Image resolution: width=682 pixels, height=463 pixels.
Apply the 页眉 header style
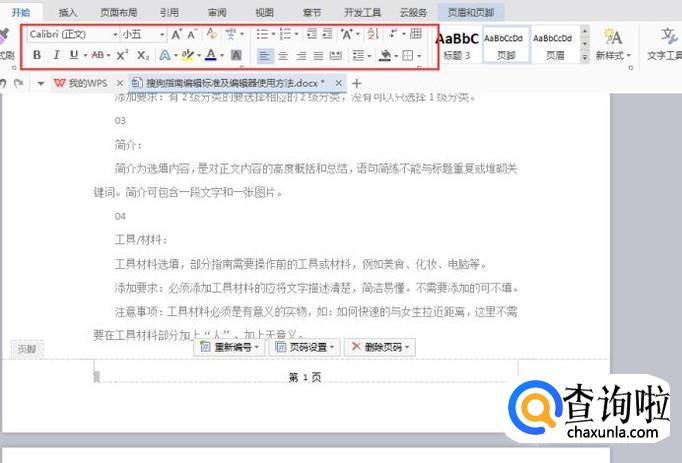point(555,44)
